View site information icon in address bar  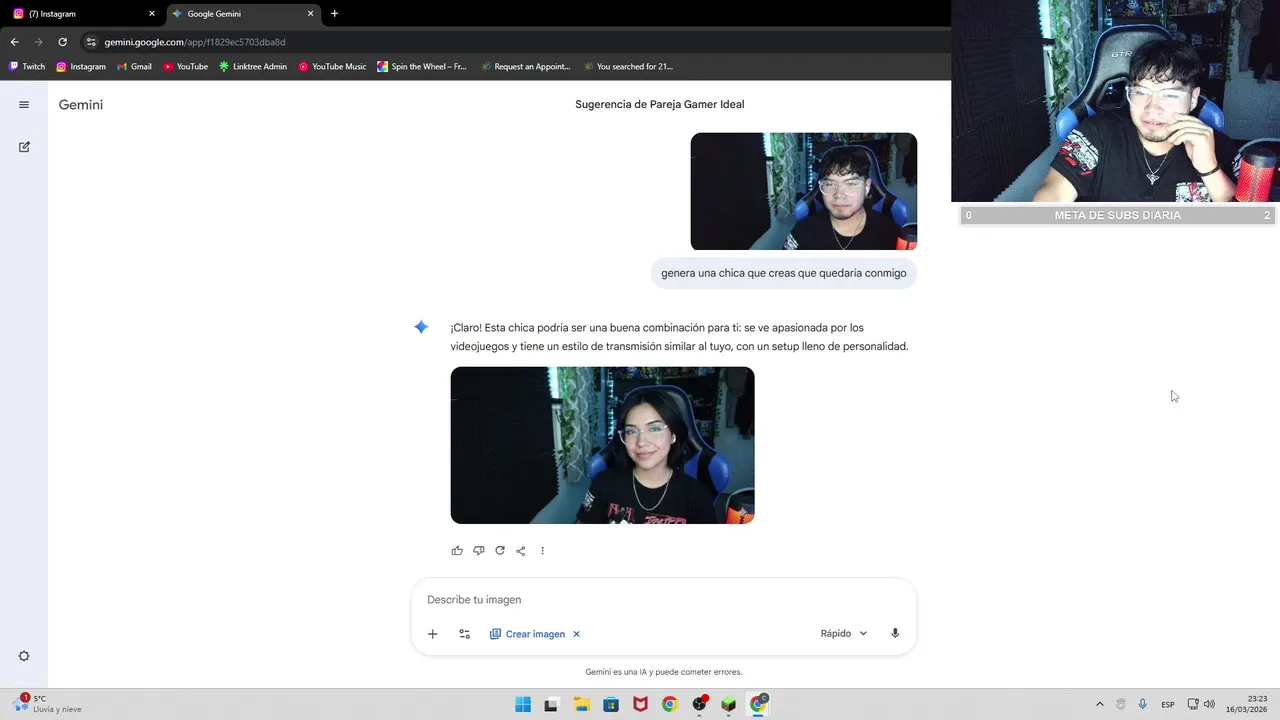click(x=91, y=42)
